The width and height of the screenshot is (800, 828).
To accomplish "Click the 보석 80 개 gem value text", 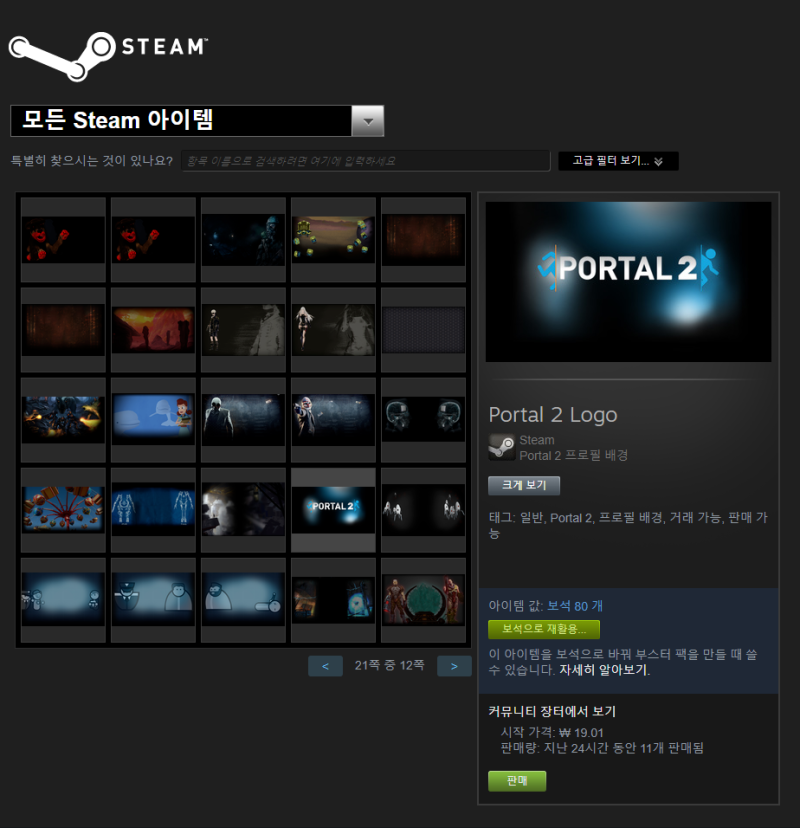I will pyautogui.click(x=575, y=606).
